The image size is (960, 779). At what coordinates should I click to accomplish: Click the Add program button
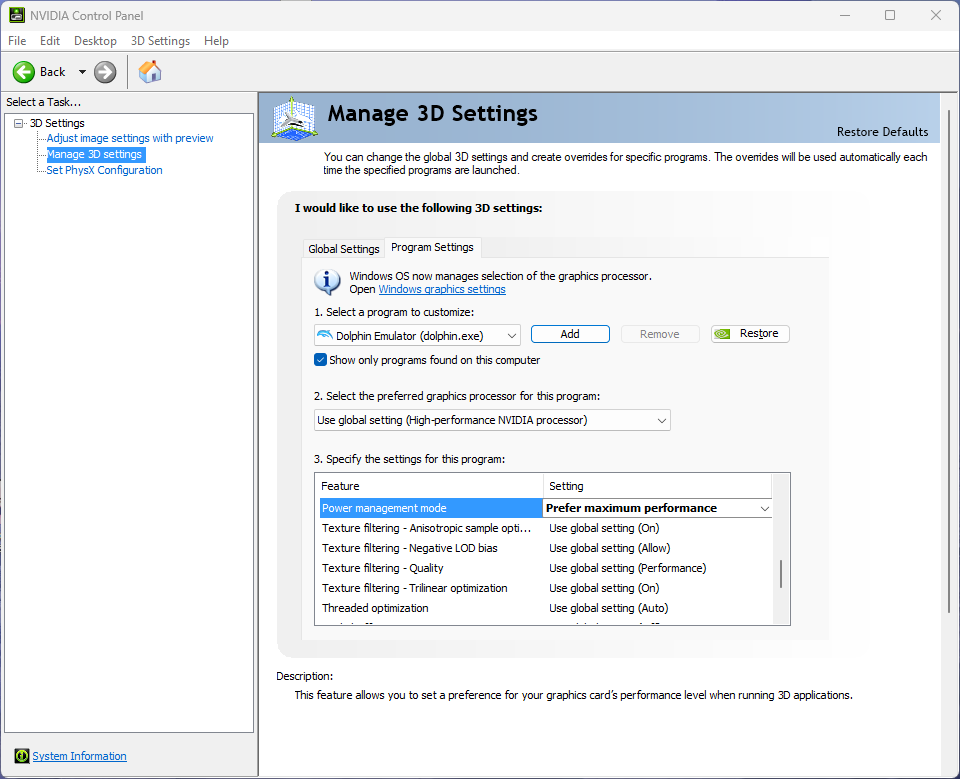tap(570, 334)
